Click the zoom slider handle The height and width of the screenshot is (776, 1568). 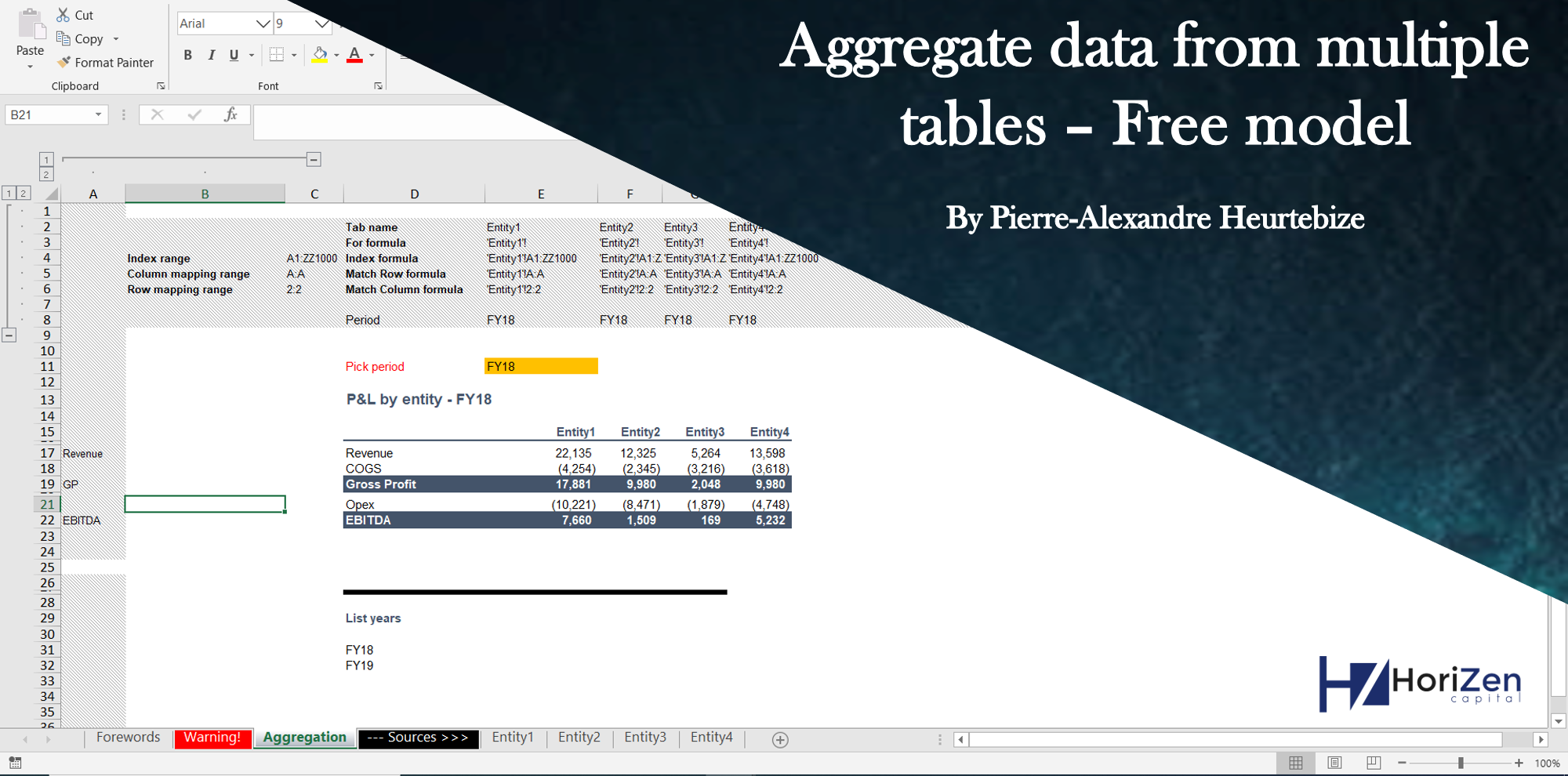[x=1461, y=763]
